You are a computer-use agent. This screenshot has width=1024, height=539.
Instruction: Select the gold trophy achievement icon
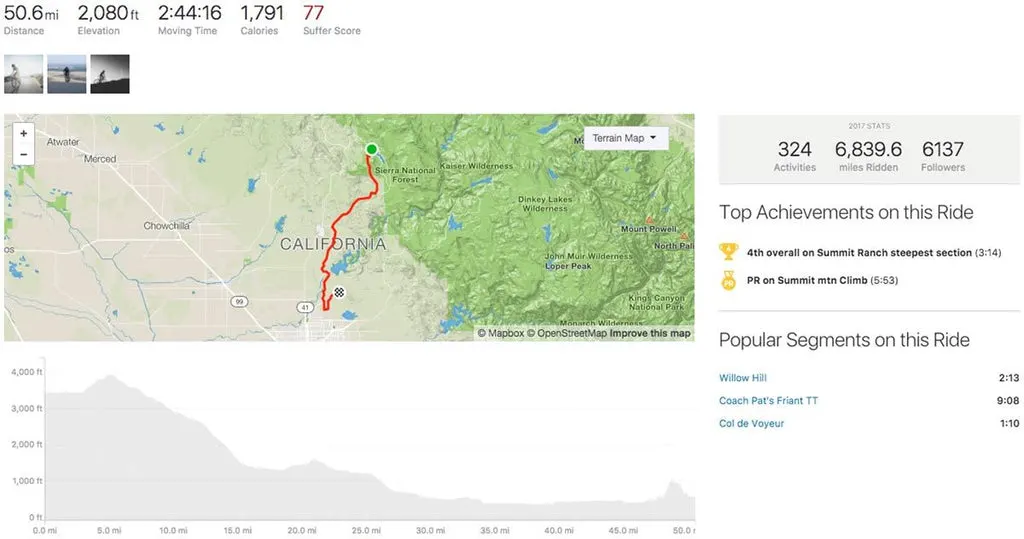[x=729, y=252]
